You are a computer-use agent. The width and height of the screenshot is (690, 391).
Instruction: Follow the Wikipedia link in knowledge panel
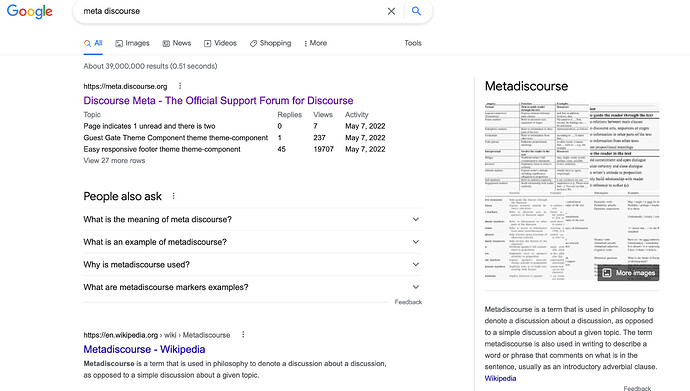pyautogui.click(x=500, y=378)
